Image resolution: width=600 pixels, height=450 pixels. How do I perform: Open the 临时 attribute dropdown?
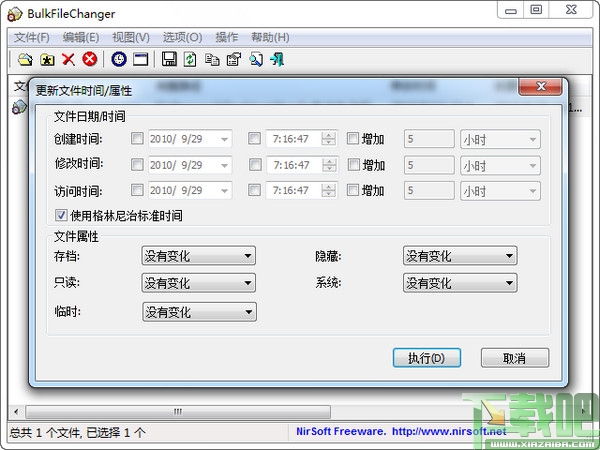pos(199,312)
